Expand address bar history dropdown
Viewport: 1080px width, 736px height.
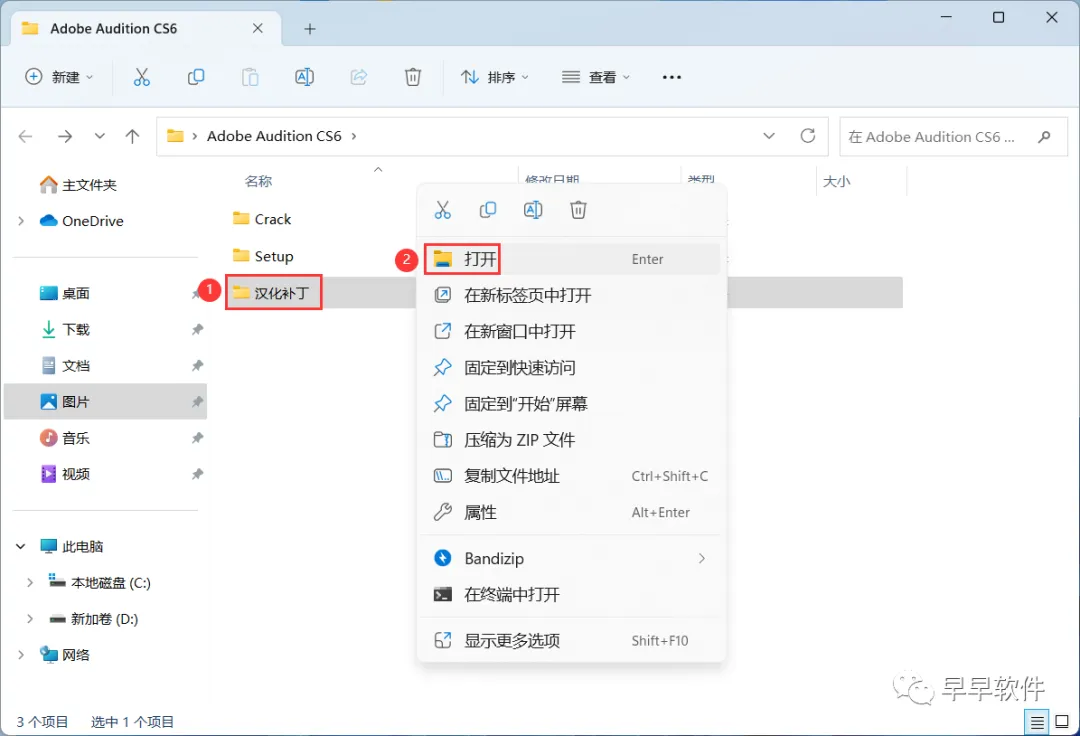point(769,136)
